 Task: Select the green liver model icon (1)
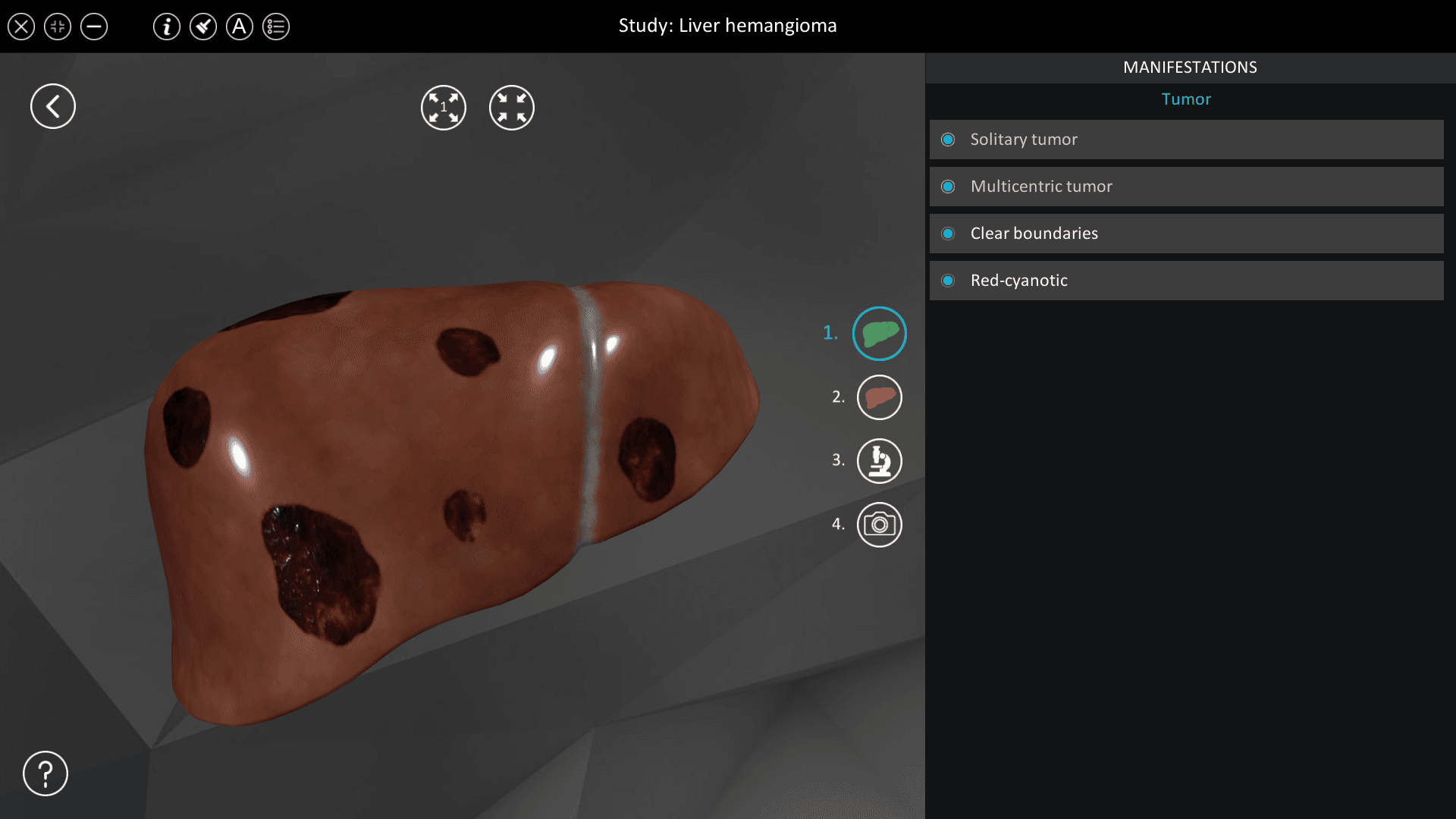click(x=880, y=334)
